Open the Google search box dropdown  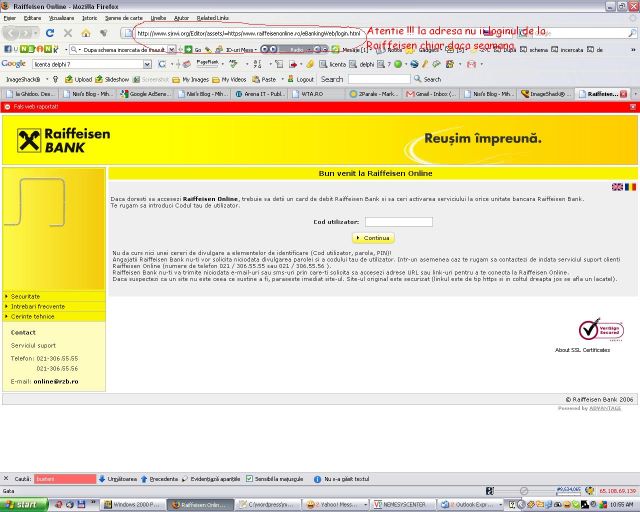pyautogui.click(x=147, y=64)
